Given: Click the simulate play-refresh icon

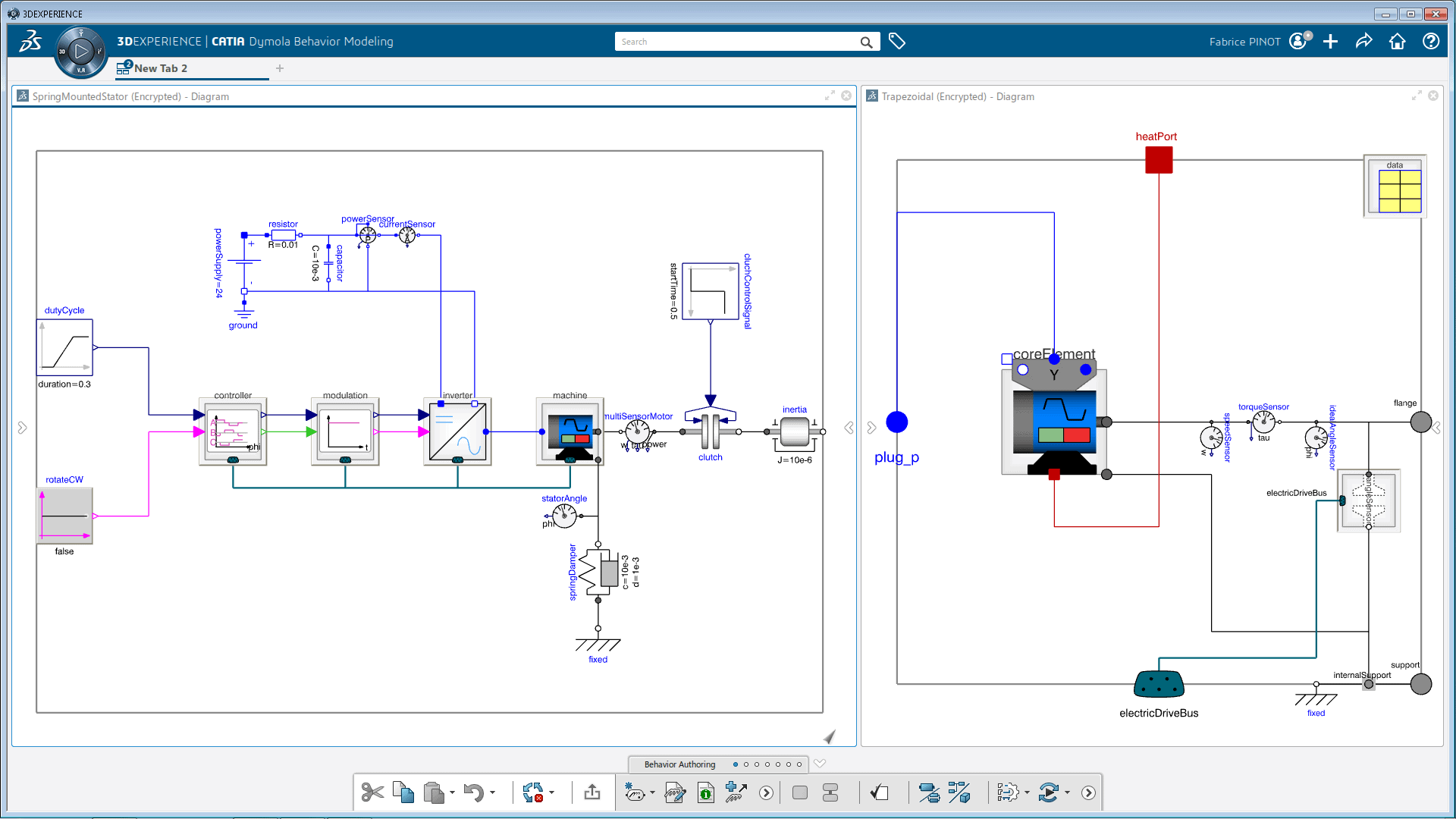Looking at the screenshot, I should point(1049,792).
